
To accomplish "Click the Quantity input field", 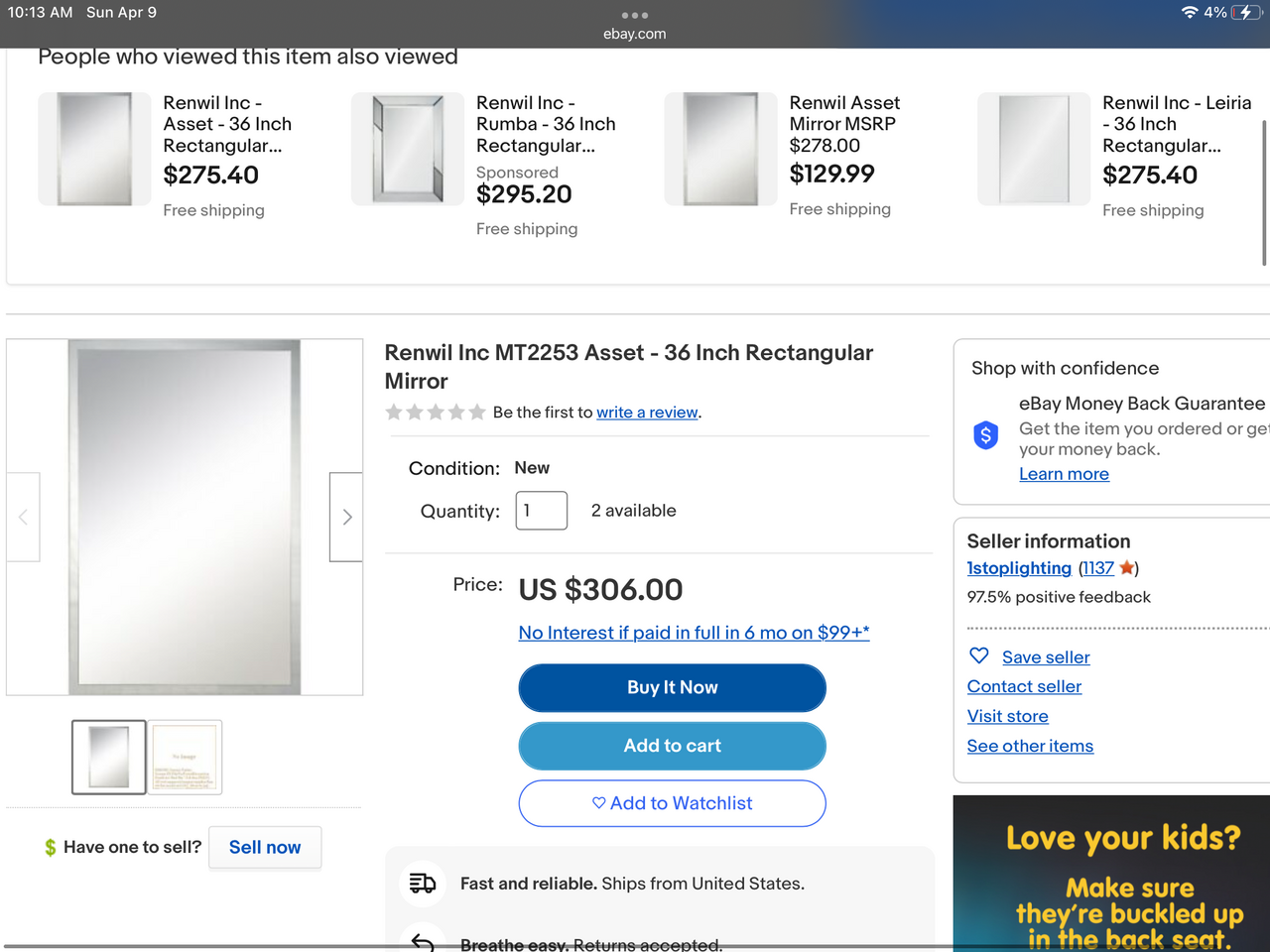I will 542,511.
